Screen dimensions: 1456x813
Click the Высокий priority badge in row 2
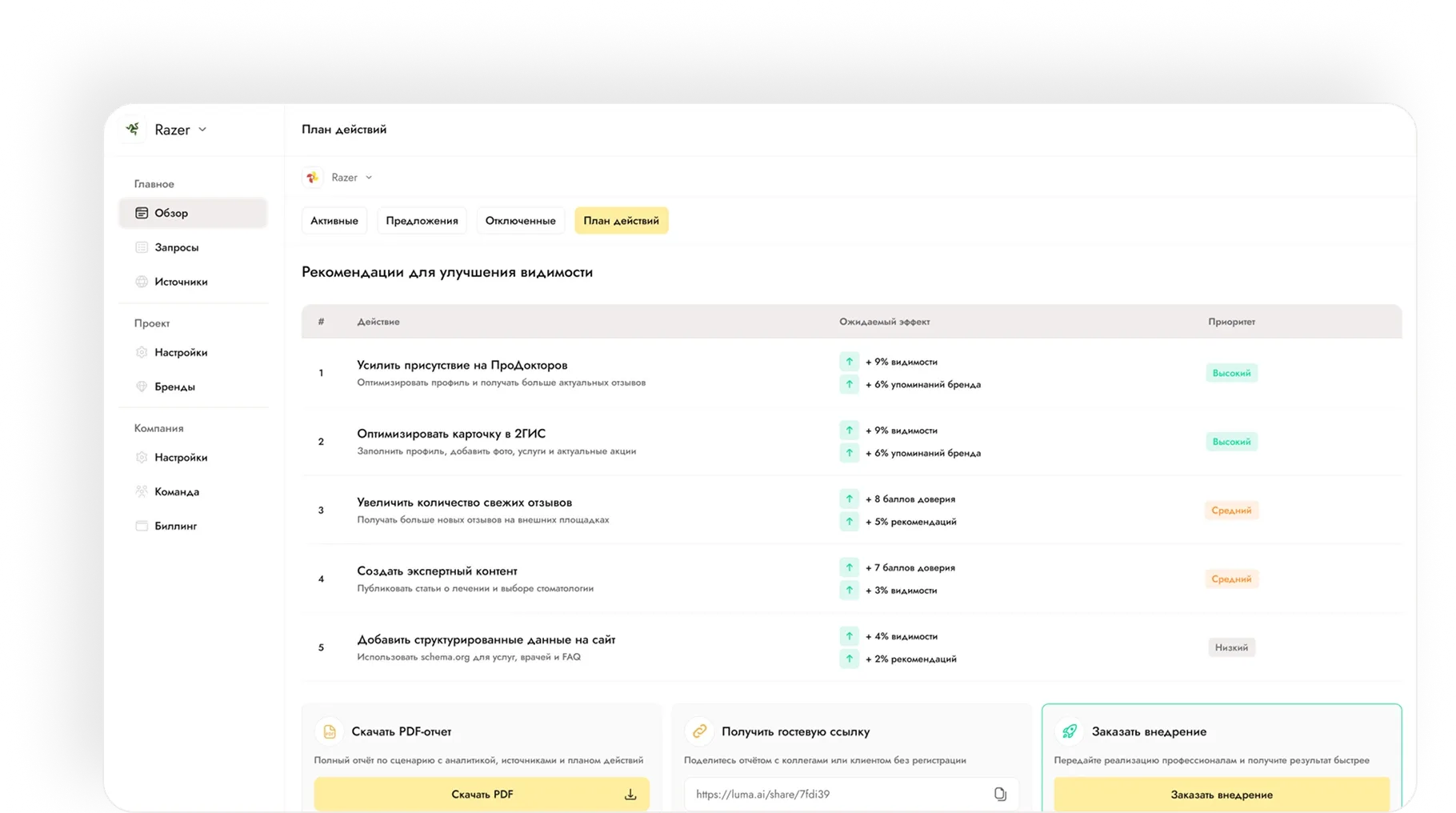[1231, 442]
